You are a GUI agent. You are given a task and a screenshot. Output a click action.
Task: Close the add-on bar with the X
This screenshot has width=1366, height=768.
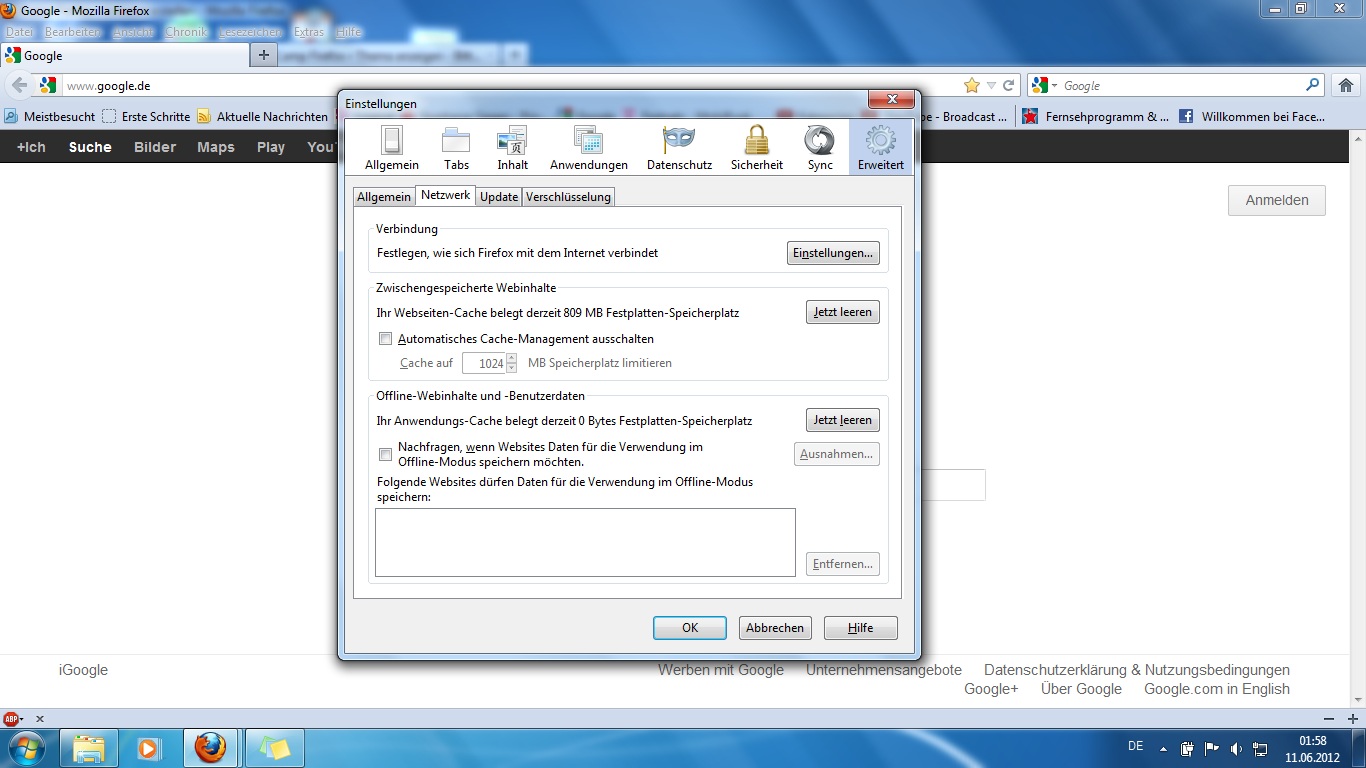[x=40, y=718]
